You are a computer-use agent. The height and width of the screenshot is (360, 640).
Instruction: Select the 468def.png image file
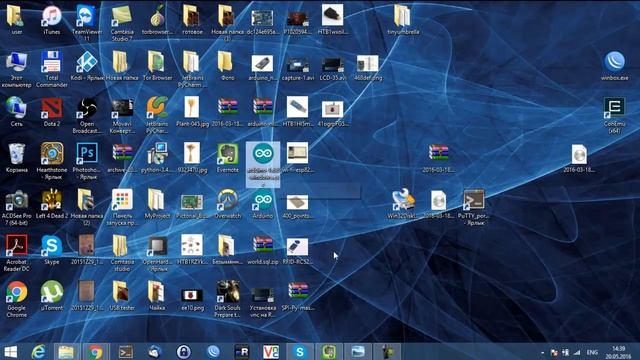[x=368, y=65]
